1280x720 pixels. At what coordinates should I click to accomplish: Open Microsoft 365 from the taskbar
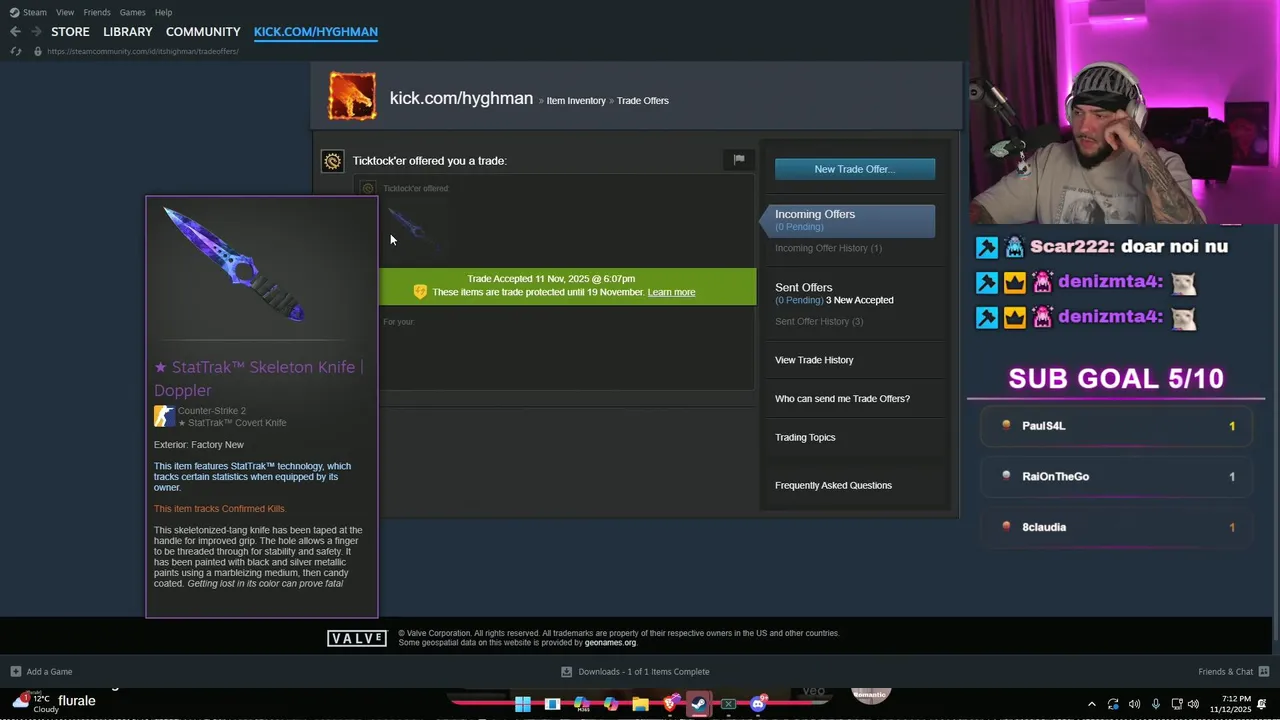582,705
